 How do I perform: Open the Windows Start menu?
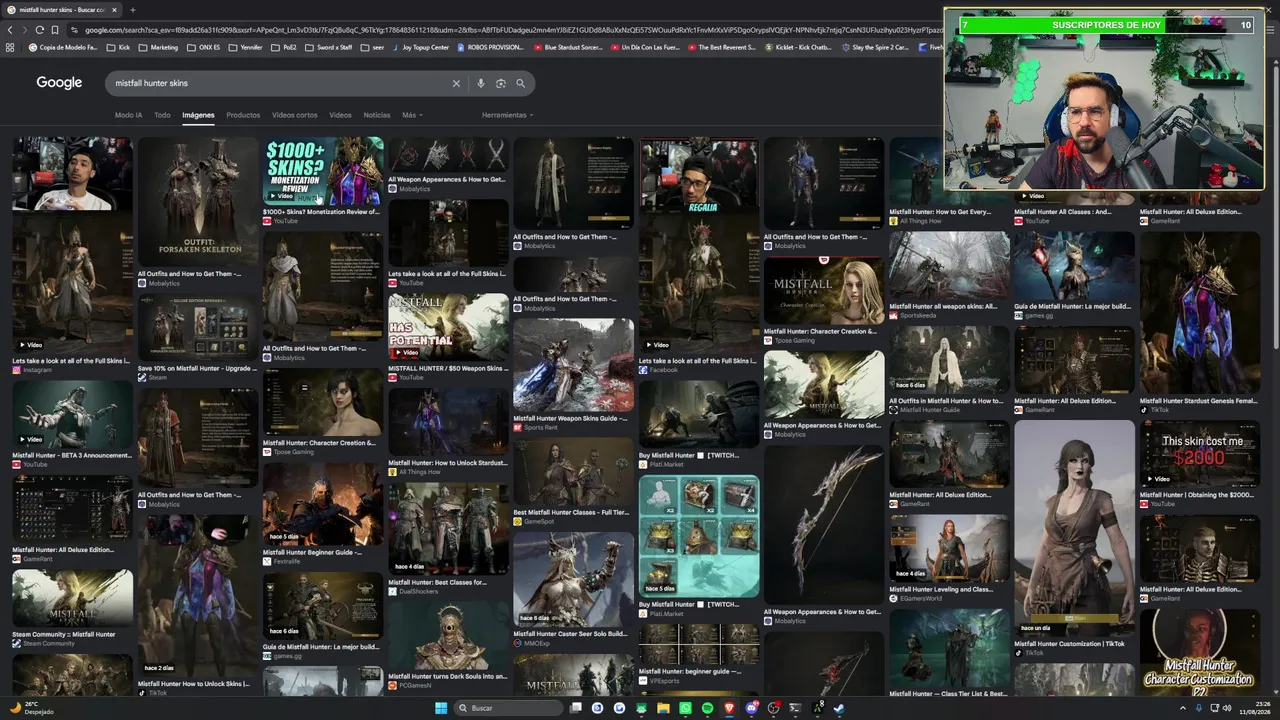click(441, 708)
